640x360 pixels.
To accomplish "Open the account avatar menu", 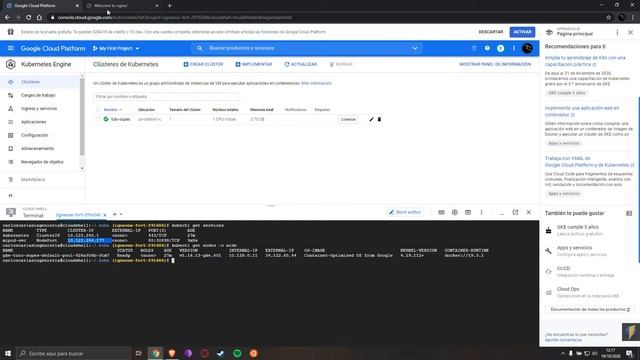I will point(527,48).
